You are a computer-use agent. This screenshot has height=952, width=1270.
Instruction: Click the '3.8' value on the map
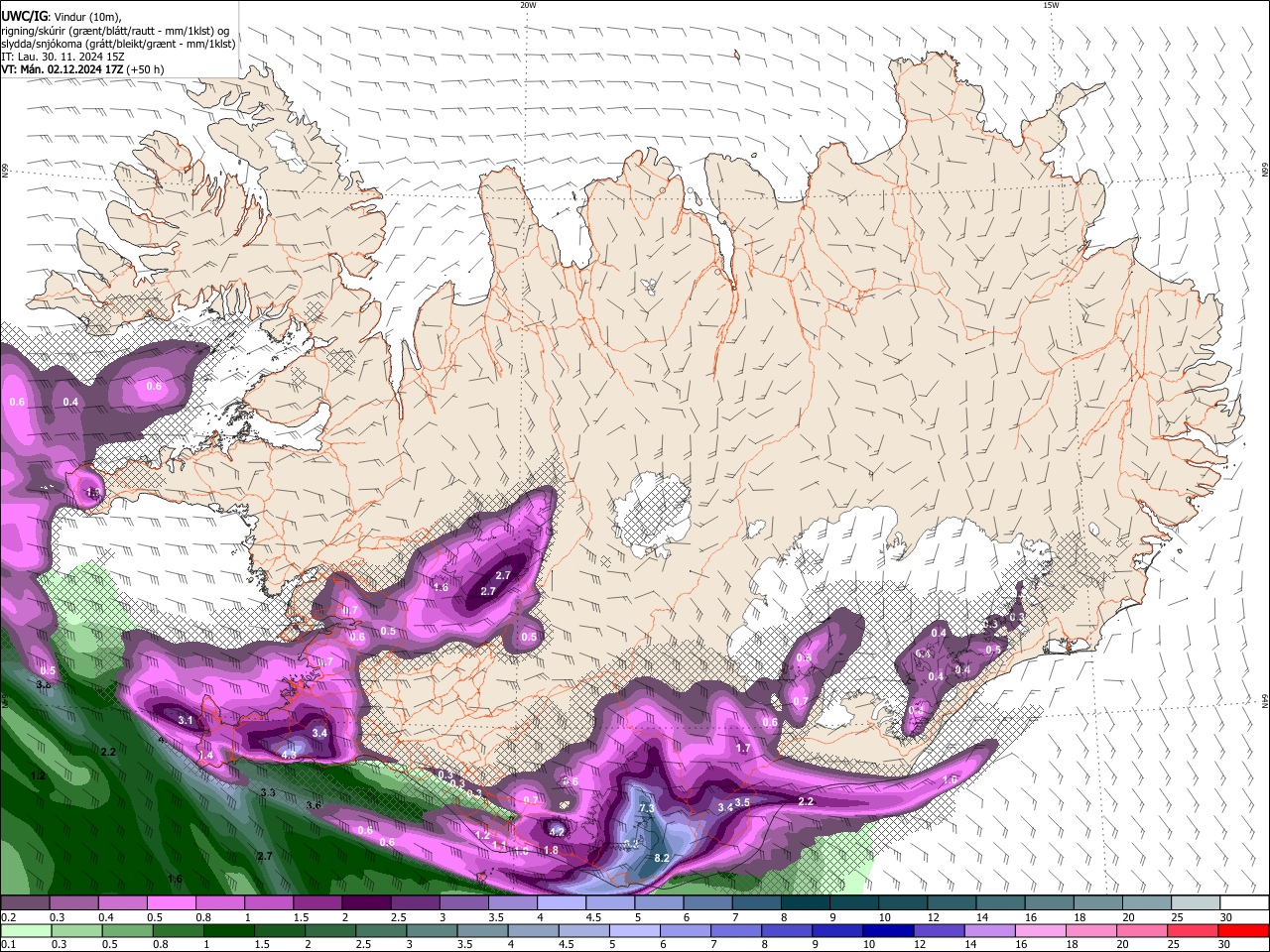44,684
